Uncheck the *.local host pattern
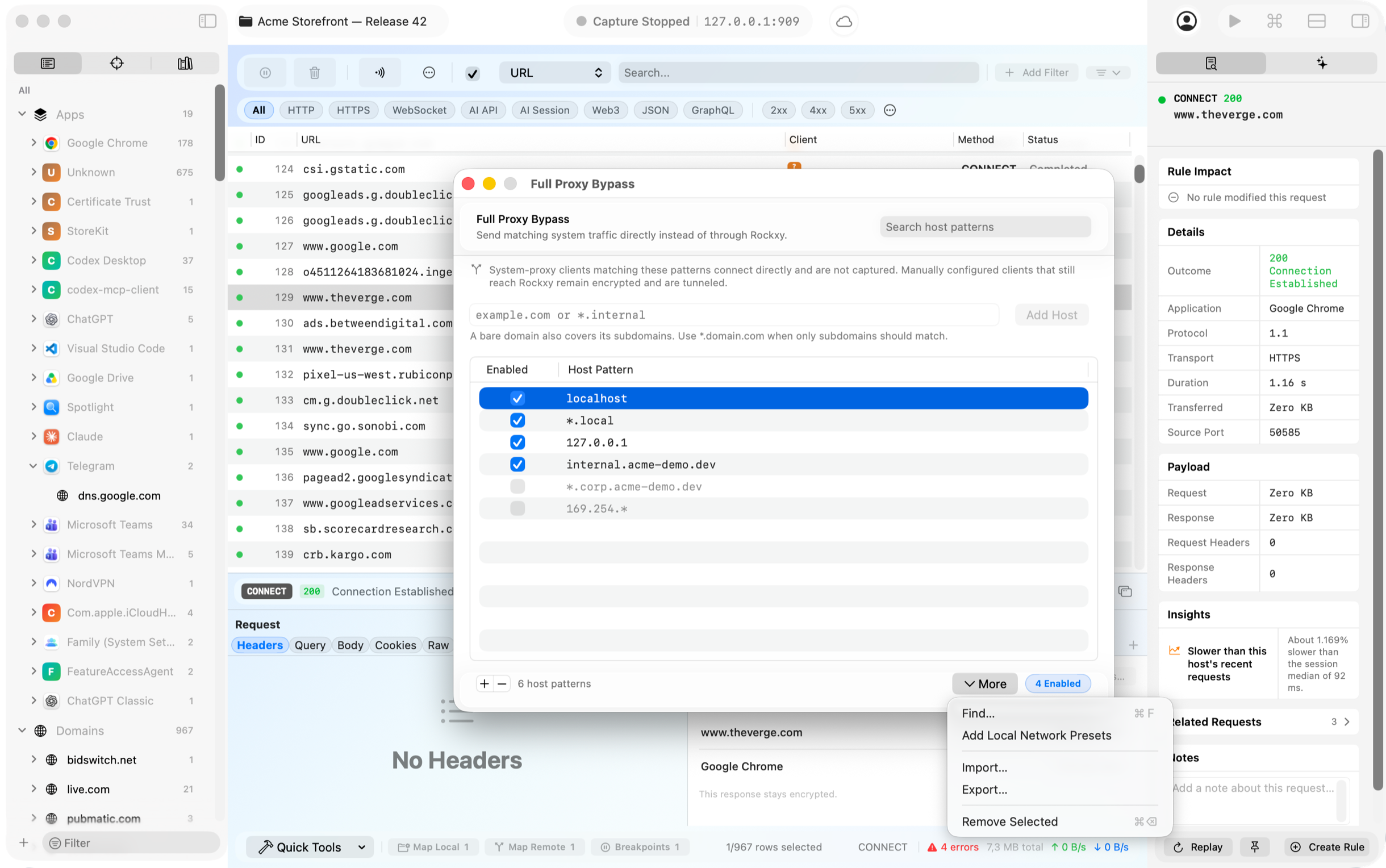Image resolution: width=1386 pixels, height=868 pixels. tap(517, 420)
